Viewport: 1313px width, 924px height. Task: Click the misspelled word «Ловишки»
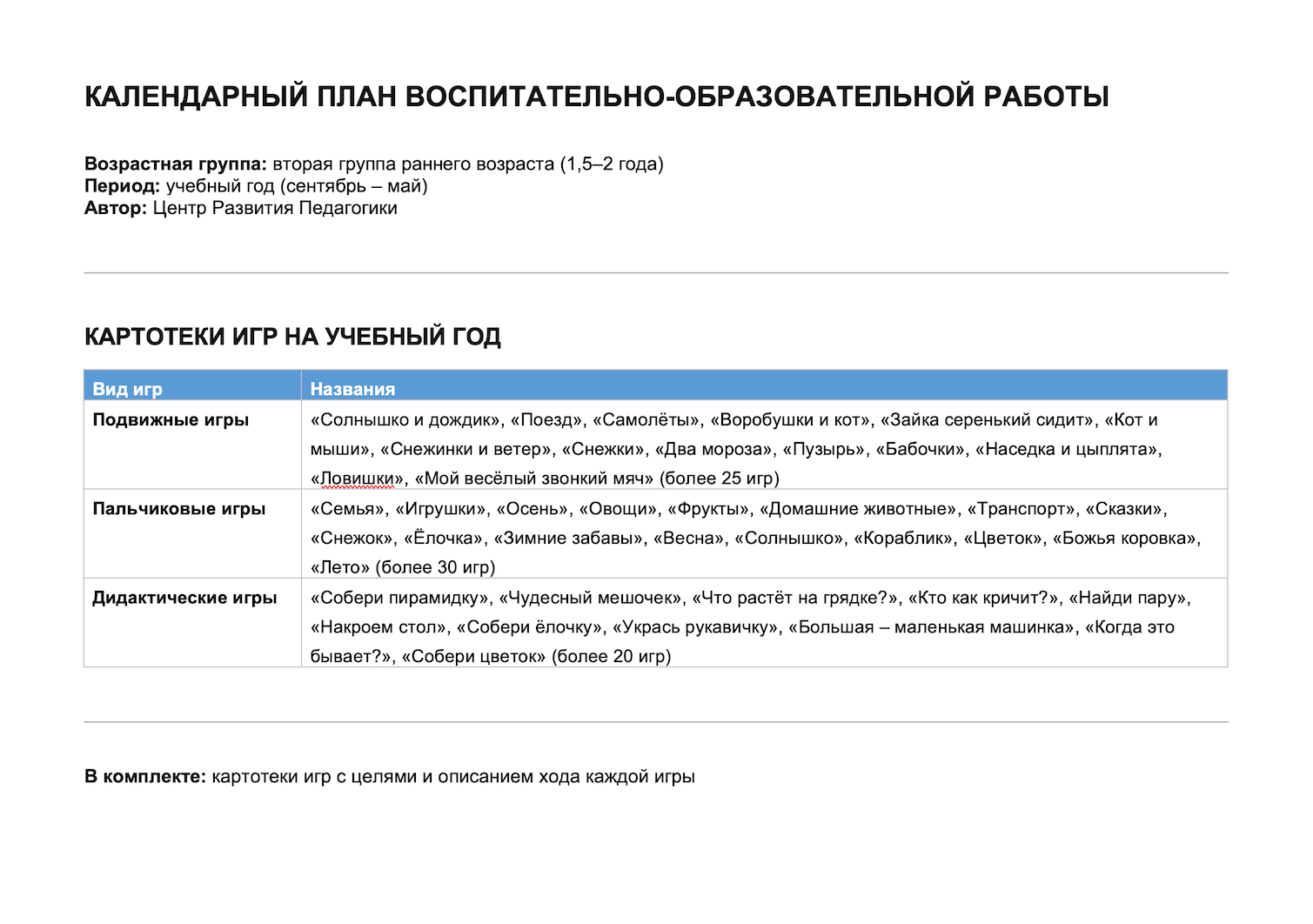(x=358, y=479)
